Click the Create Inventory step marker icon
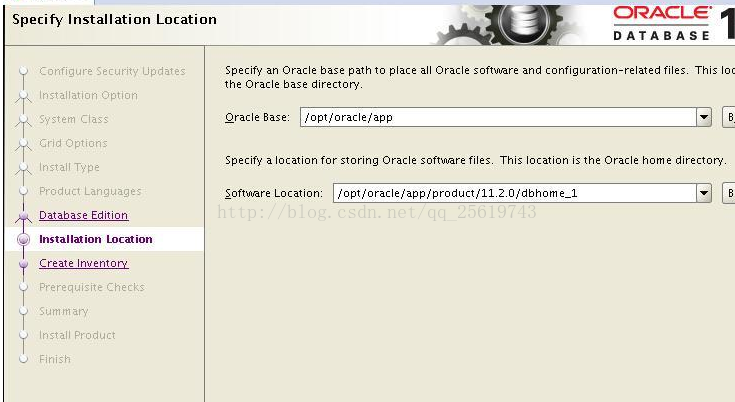Viewport: 735px width, 402px height. [x=23, y=264]
